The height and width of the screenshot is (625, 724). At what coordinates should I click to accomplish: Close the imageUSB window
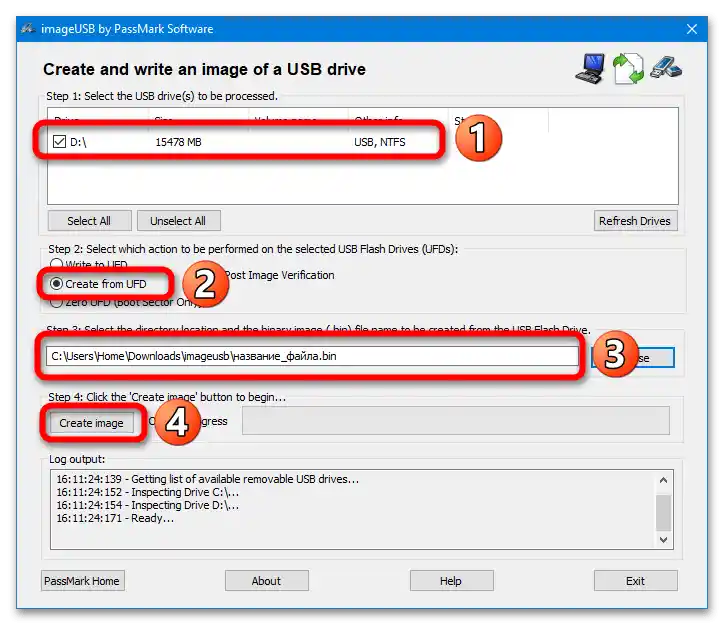692,29
